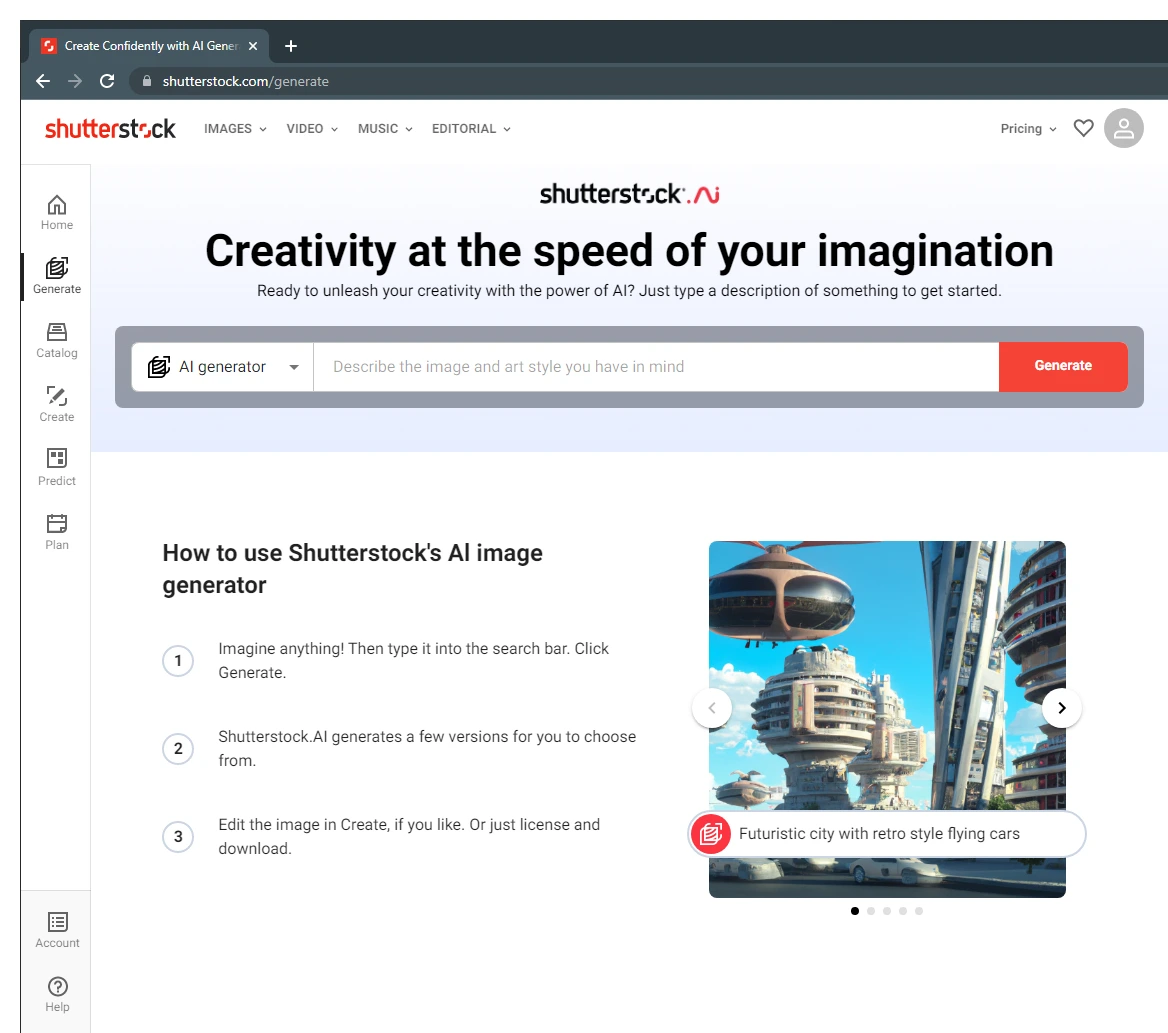The height and width of the screenshot is (1033, 1168).
Task: Go back with the browser back arrow
Action: click(x=43, y=81)
